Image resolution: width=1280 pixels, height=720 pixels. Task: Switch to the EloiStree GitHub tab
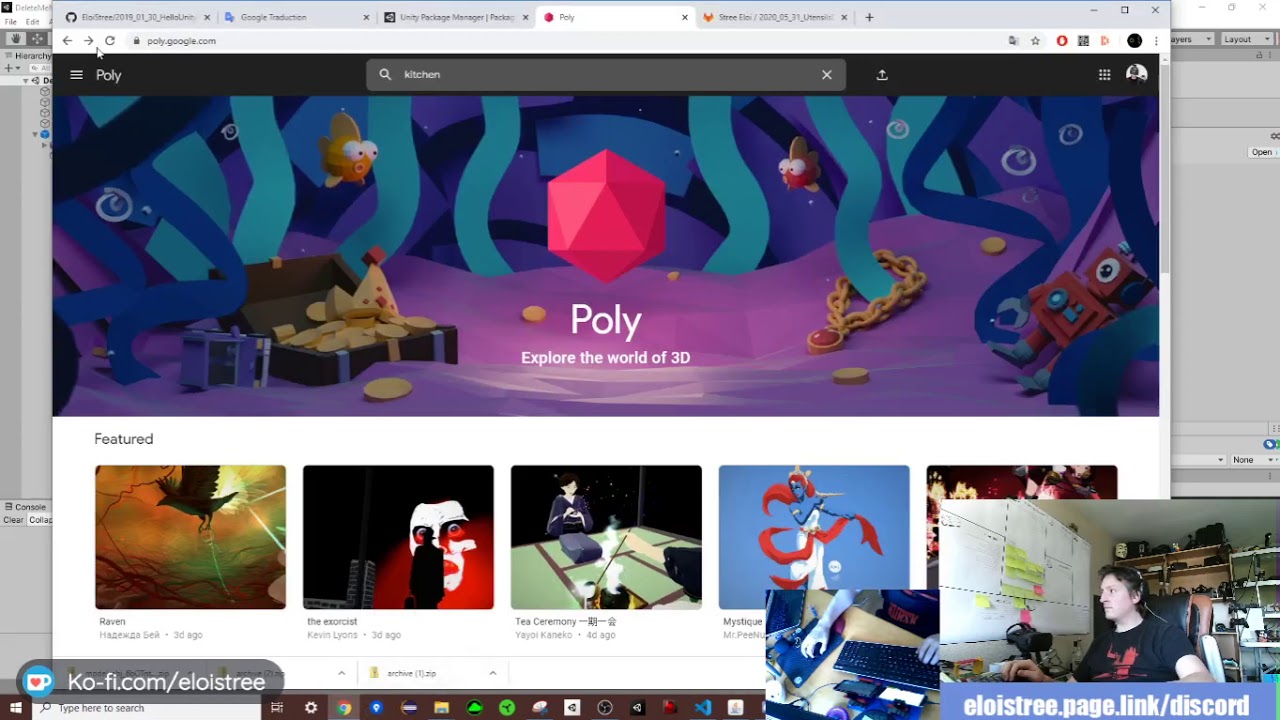click(138, 17)
